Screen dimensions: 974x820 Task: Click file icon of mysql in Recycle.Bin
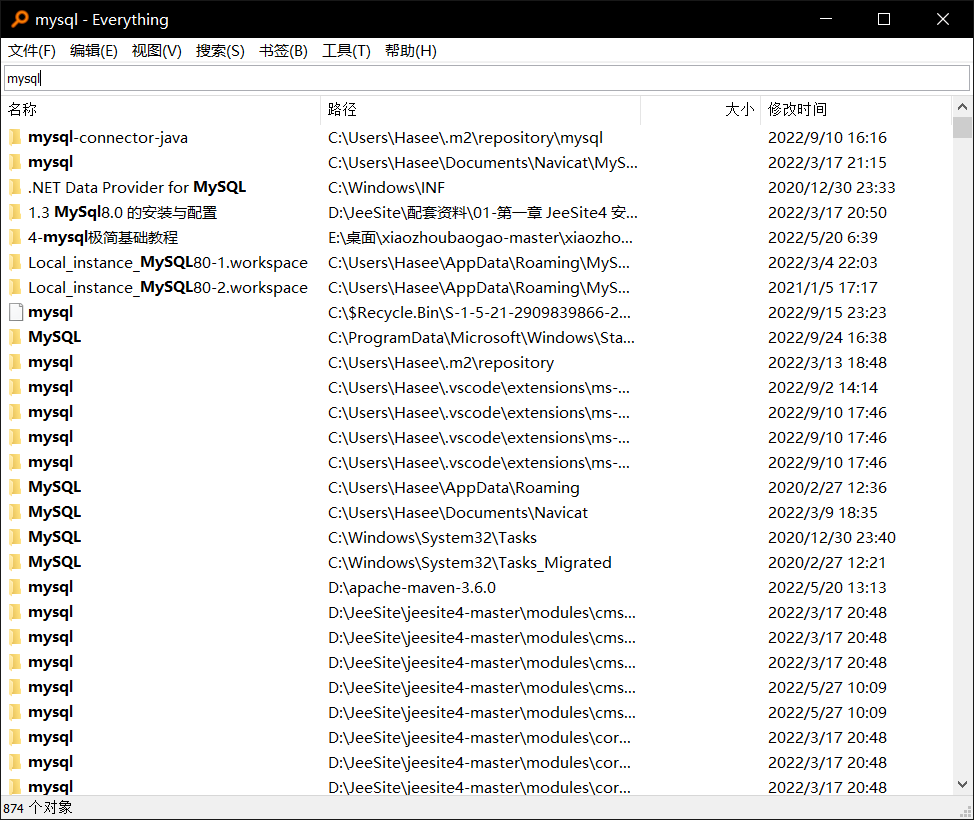pyautogui.click(x=16, y=312)
